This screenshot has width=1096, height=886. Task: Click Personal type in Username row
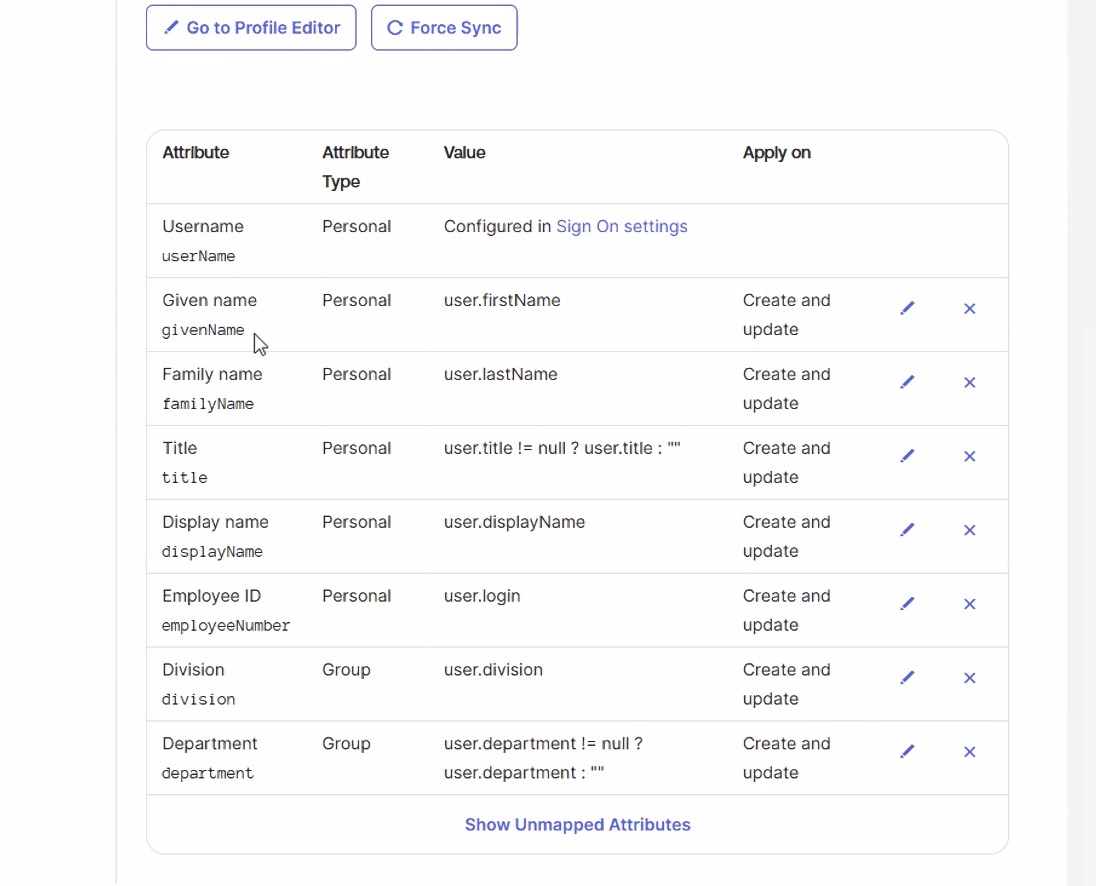pos(356,226)
